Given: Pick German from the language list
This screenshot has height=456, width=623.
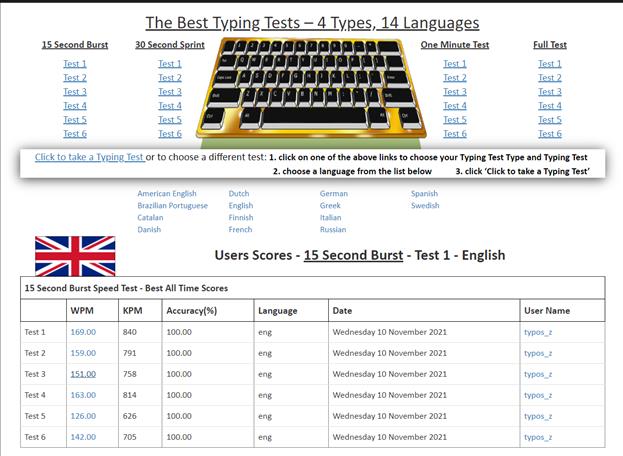Looking at the screenshot, I should (x=334, y=194).
